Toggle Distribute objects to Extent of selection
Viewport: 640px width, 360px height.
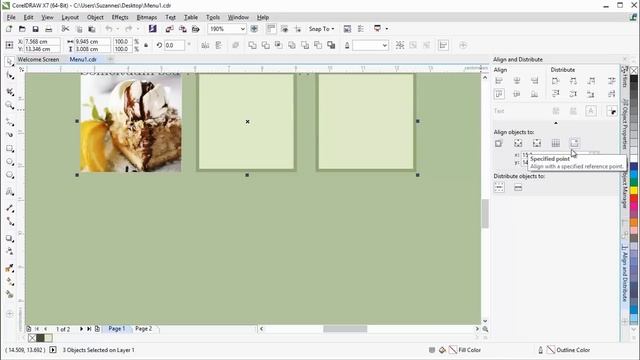coord(499,188)
